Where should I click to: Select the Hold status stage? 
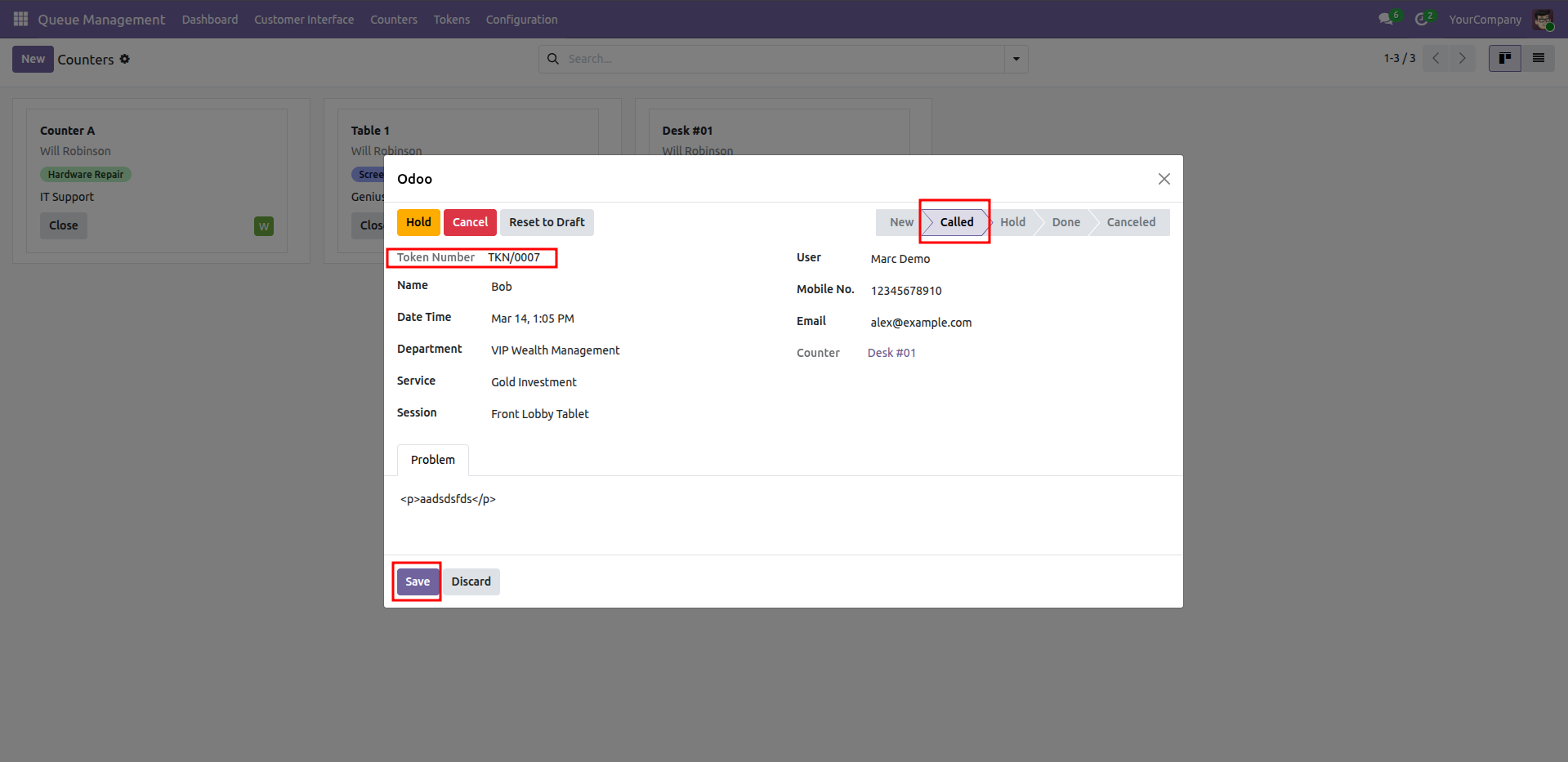[1012, 222]
